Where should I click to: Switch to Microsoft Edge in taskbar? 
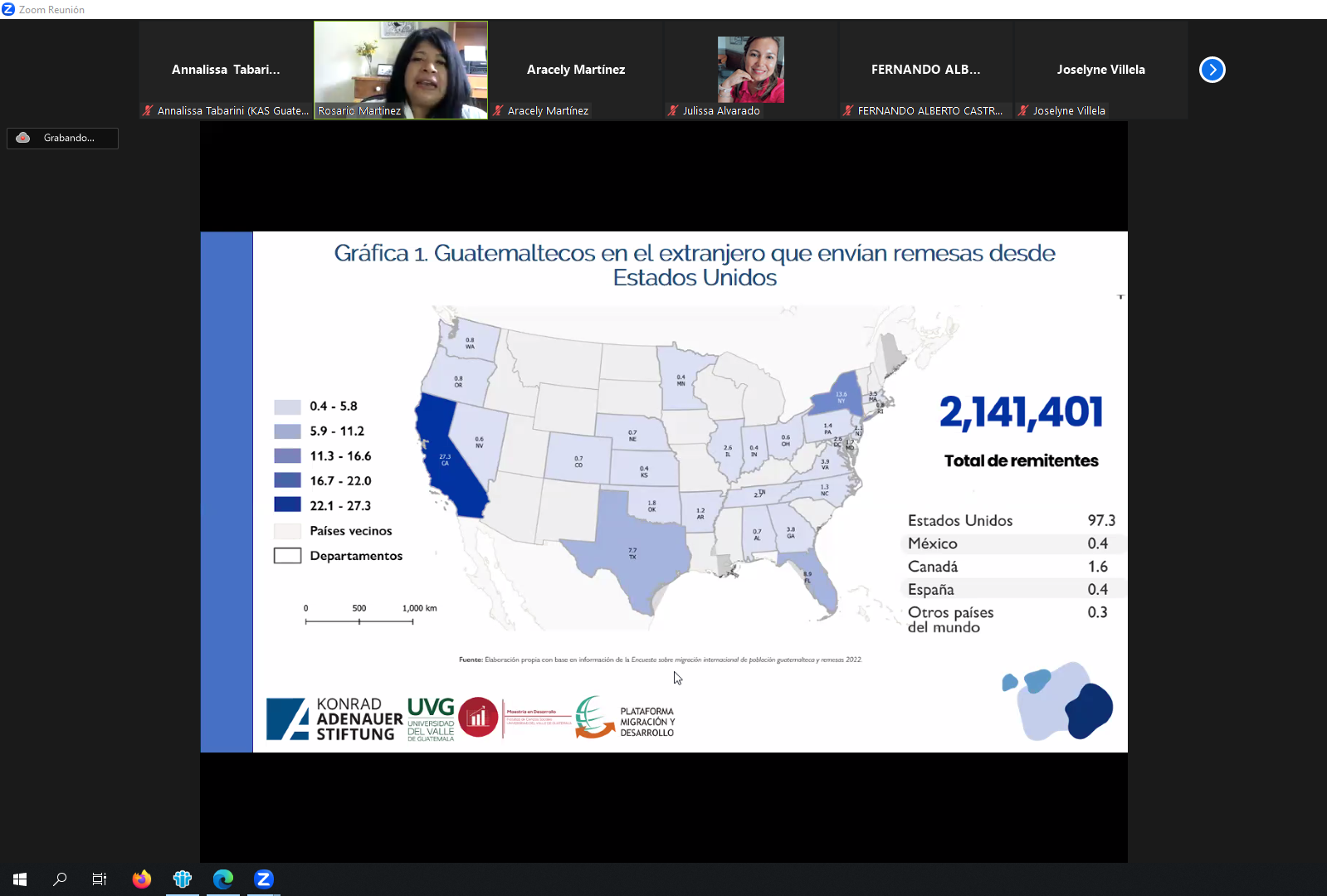223,879
